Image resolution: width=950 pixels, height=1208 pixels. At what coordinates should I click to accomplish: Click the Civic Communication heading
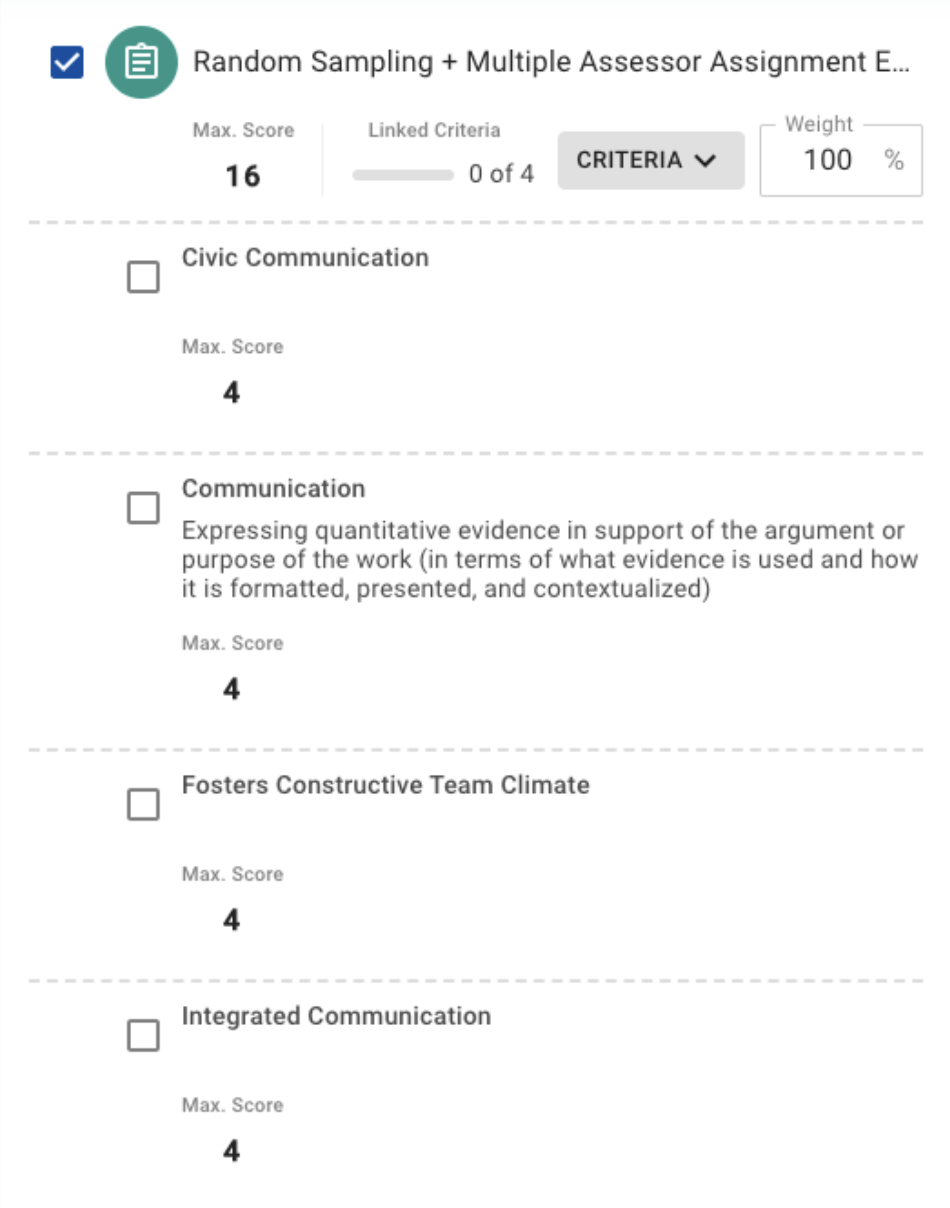pyautogui.click(x=305, y=257)
